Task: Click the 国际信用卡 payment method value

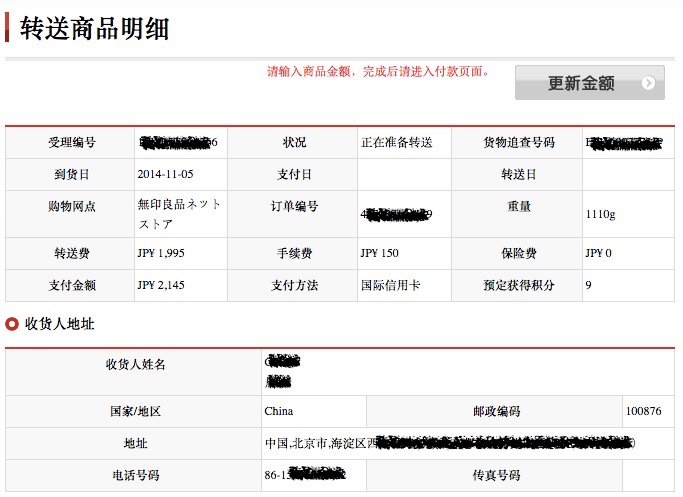Action: [390, 285]
